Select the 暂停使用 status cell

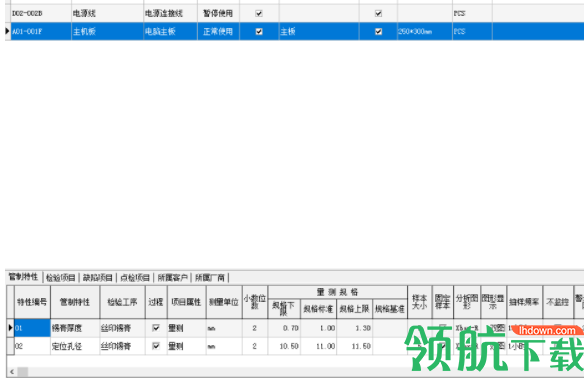[x=218, y=13]
